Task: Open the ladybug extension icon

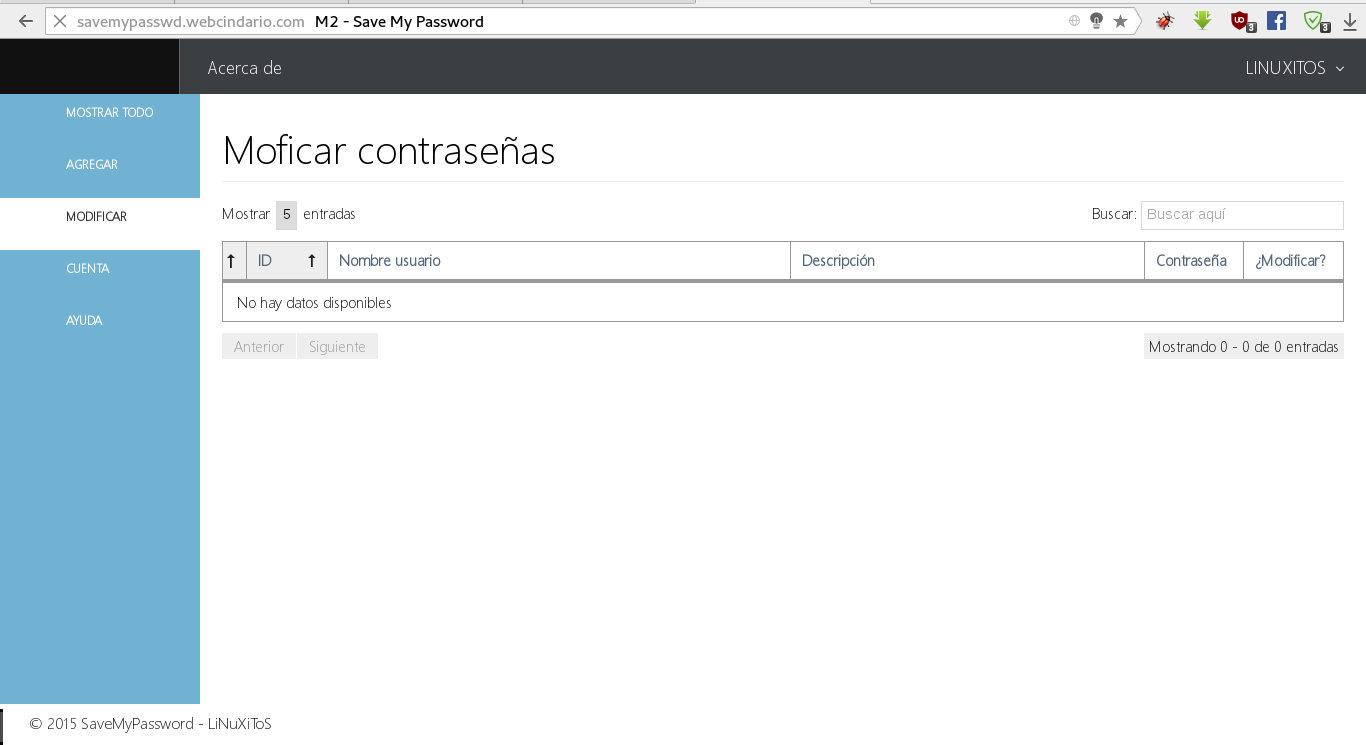Action: [1165, 21]
